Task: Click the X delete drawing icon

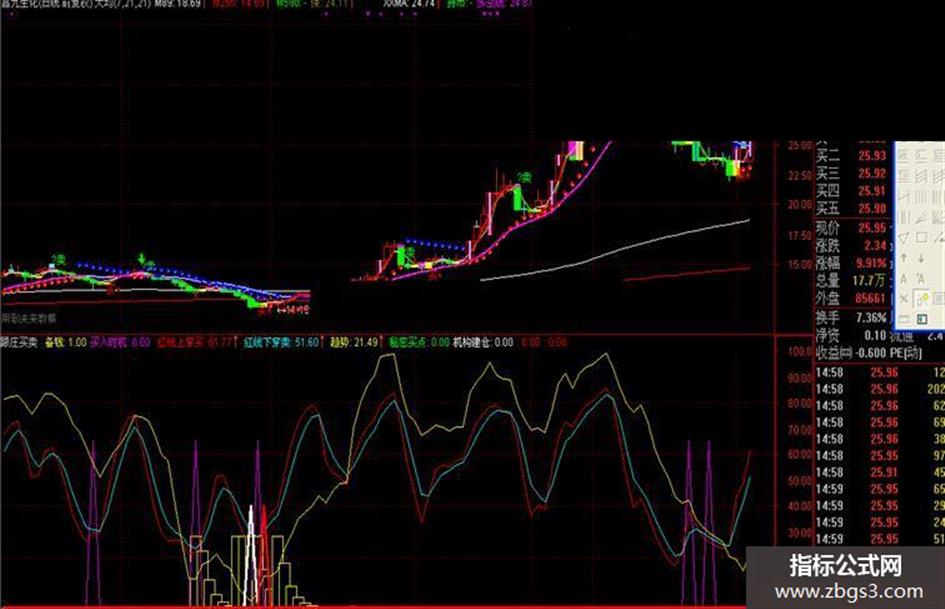Action: (x=903, y=298)
